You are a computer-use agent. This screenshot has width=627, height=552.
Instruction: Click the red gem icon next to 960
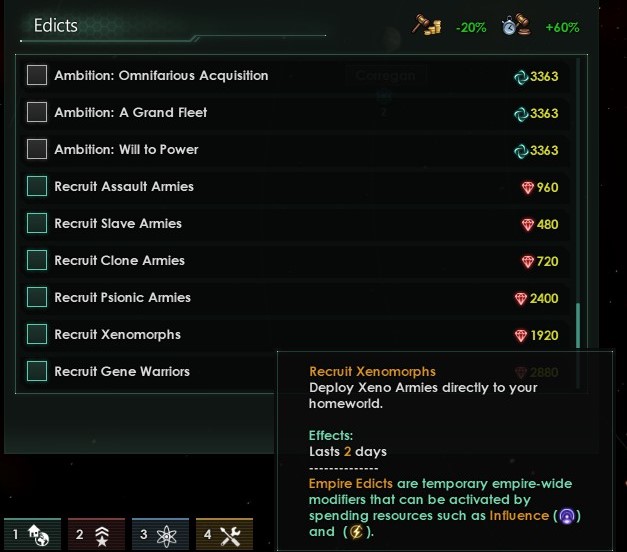[x=527, y=188]
